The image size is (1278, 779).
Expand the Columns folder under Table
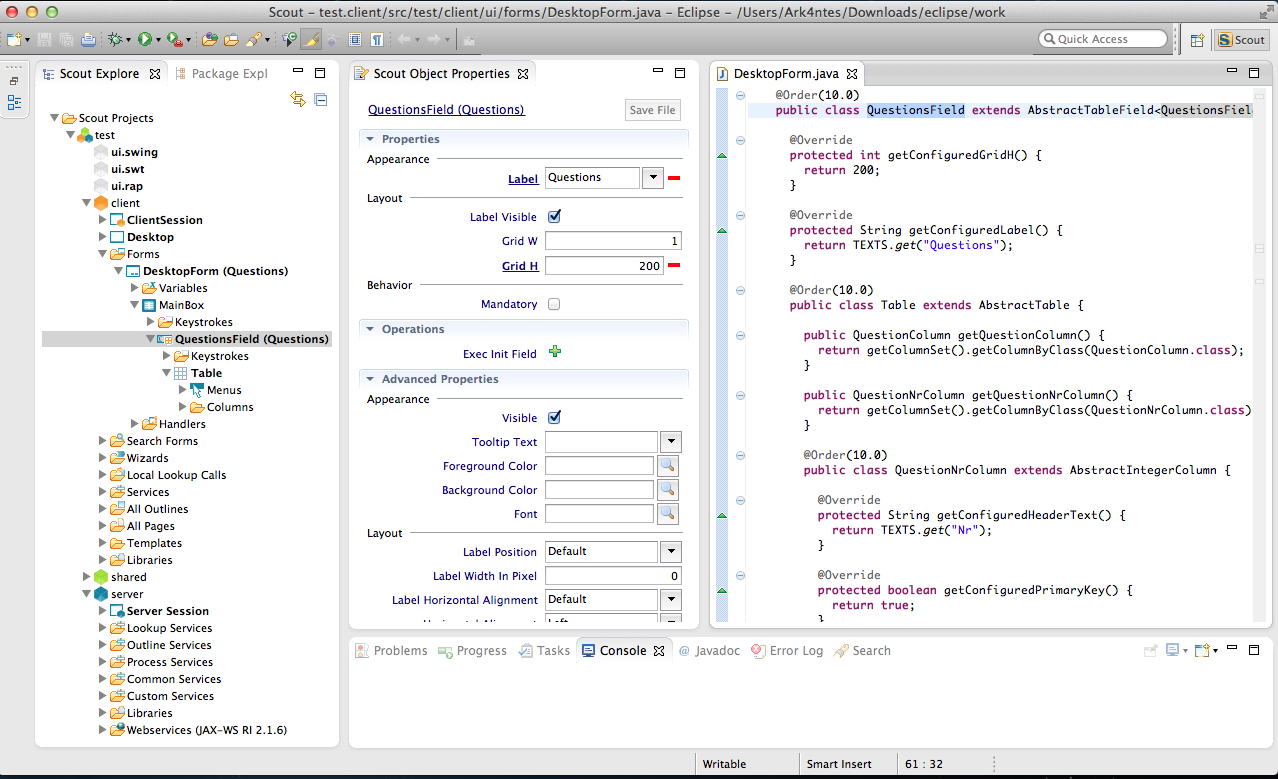pos(183,407)
